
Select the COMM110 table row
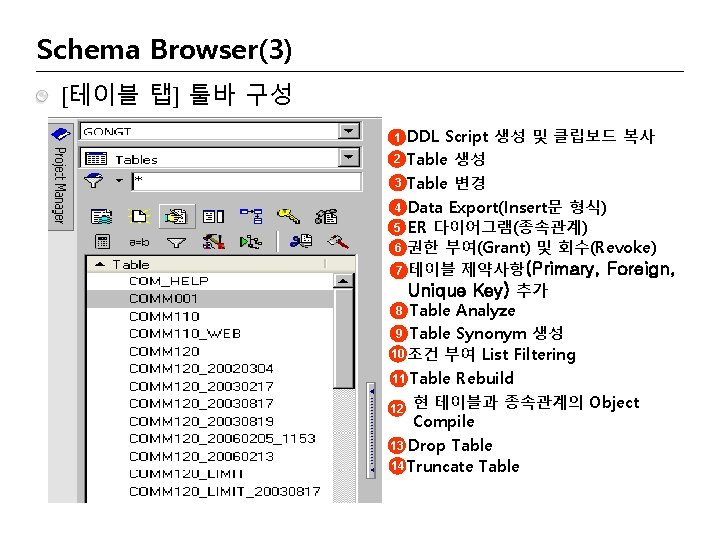(210, 316)
